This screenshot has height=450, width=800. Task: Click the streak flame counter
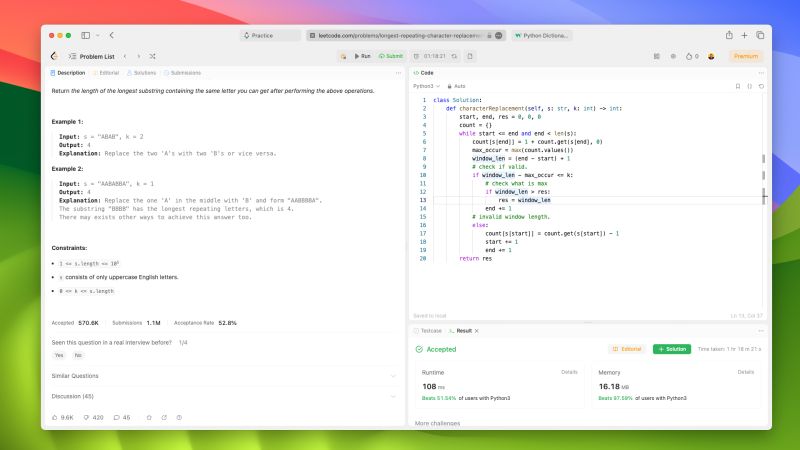coord(692,56)
